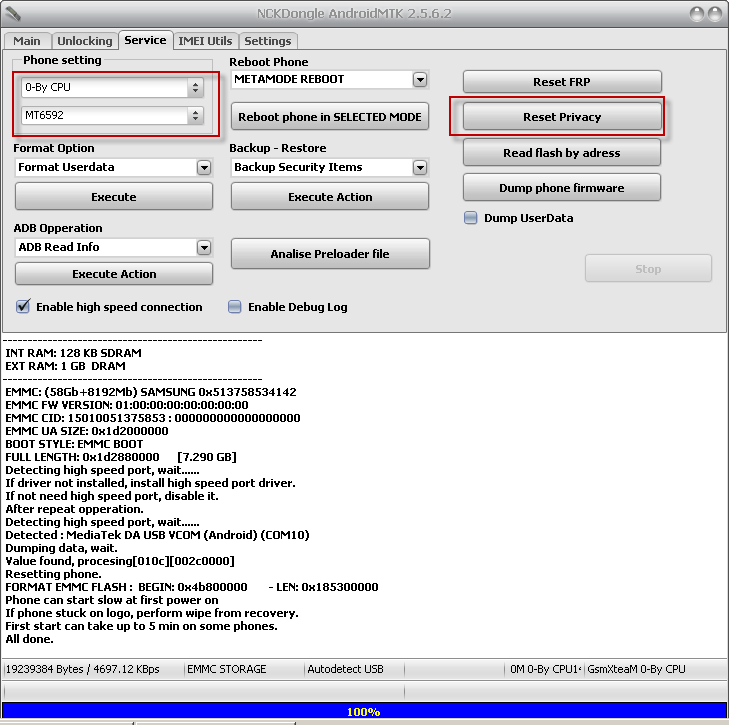
Task: Open the IMEI Utils tab
Action: pos(205,41)
